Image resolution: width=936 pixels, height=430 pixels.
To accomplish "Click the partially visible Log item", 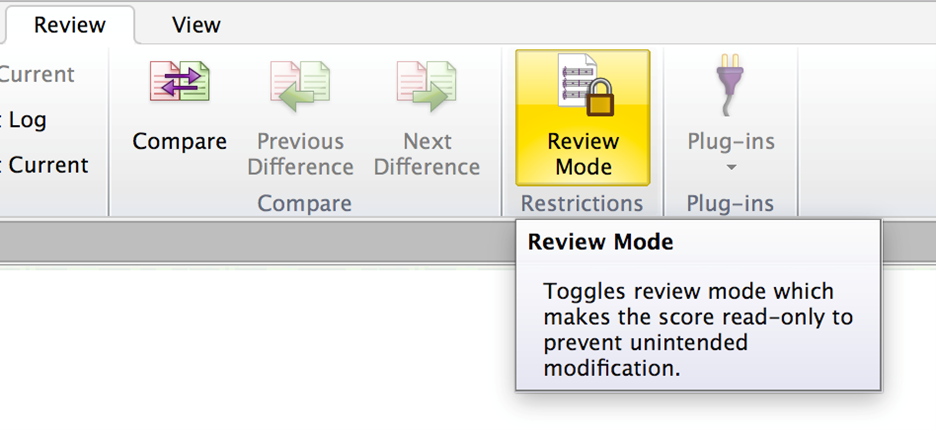I will [x=25, y=120].
